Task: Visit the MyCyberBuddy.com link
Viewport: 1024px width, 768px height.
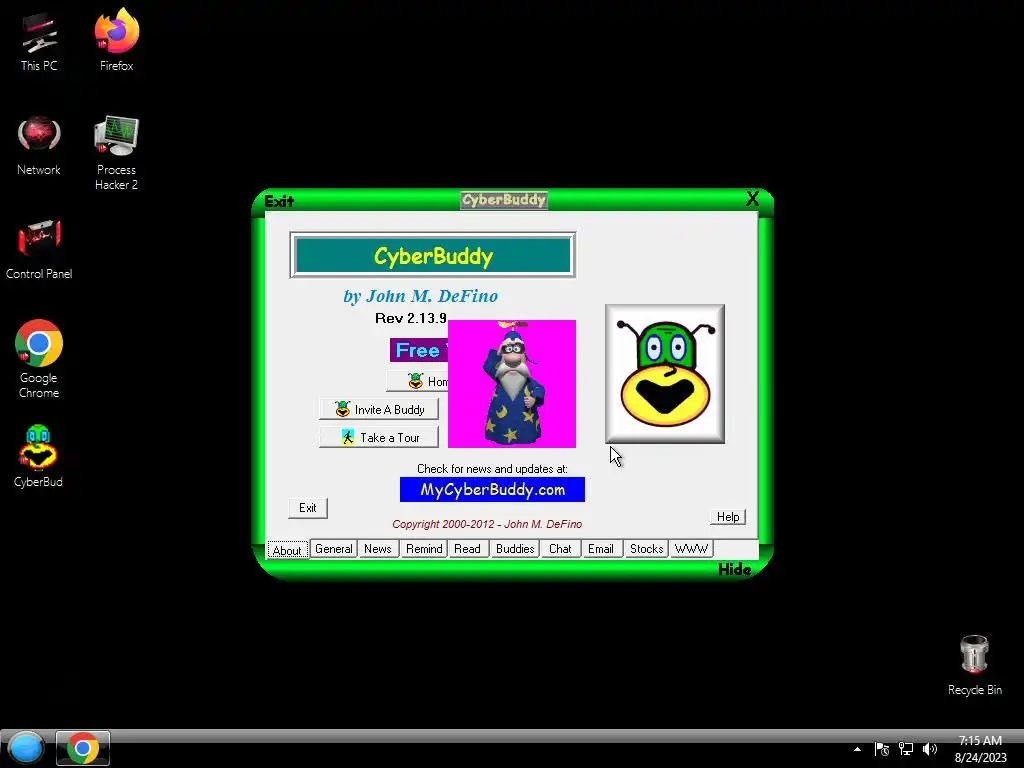Action: pyautogui.click(x=492, y=490)
